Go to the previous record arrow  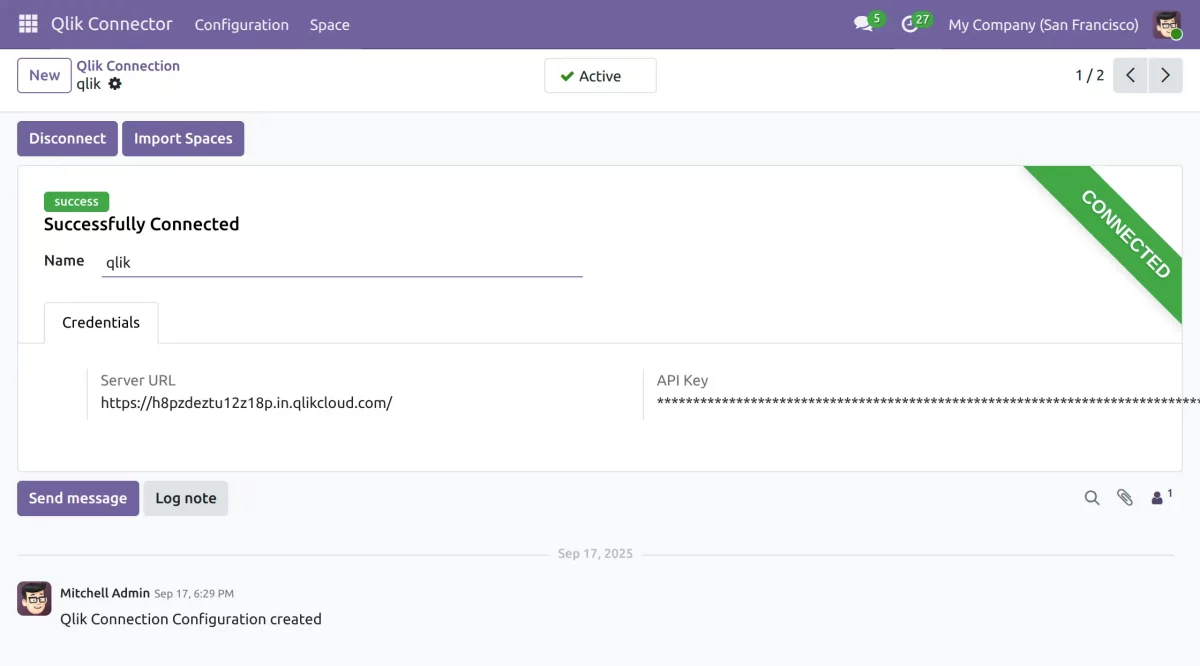coord(1130,76)
